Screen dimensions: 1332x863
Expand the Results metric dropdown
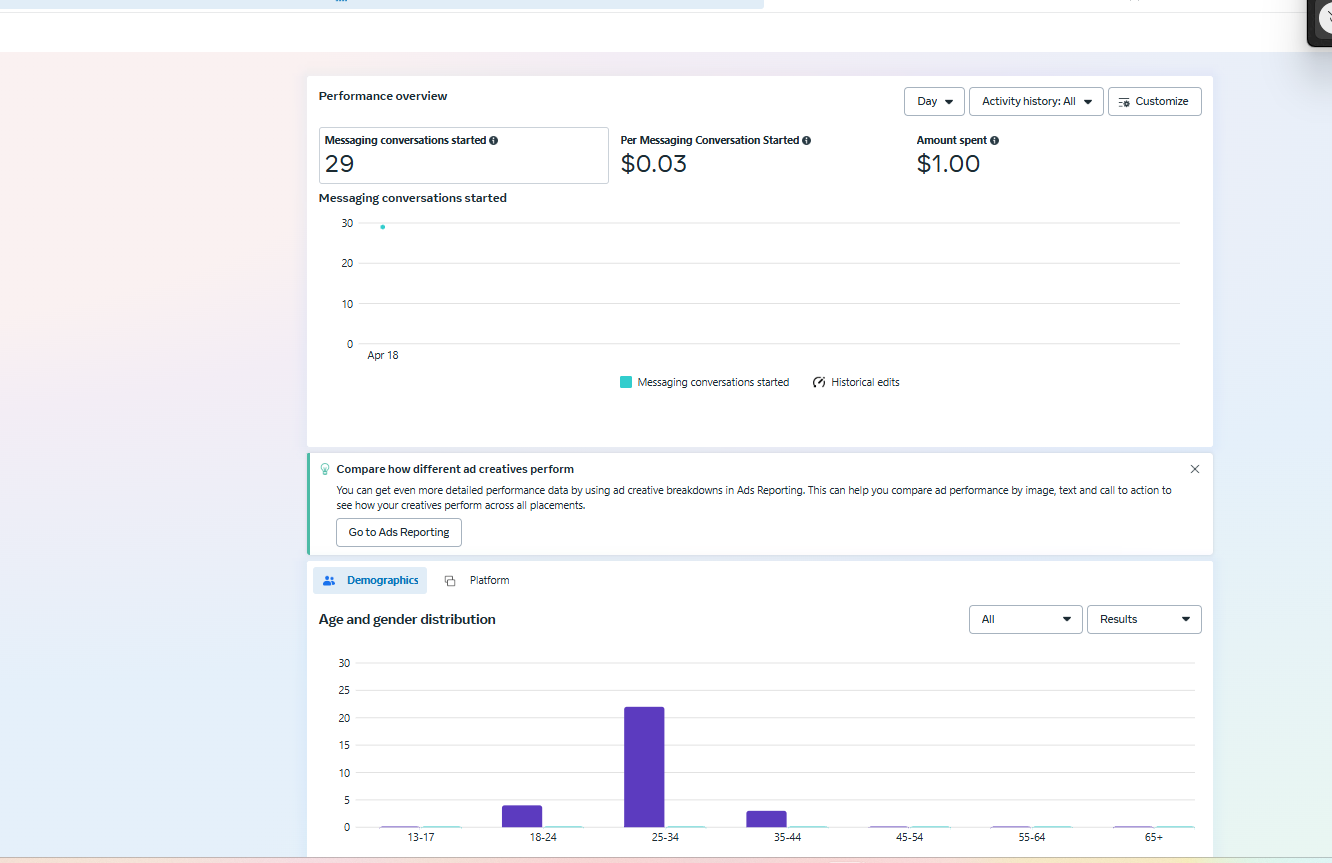[1144, 619]
